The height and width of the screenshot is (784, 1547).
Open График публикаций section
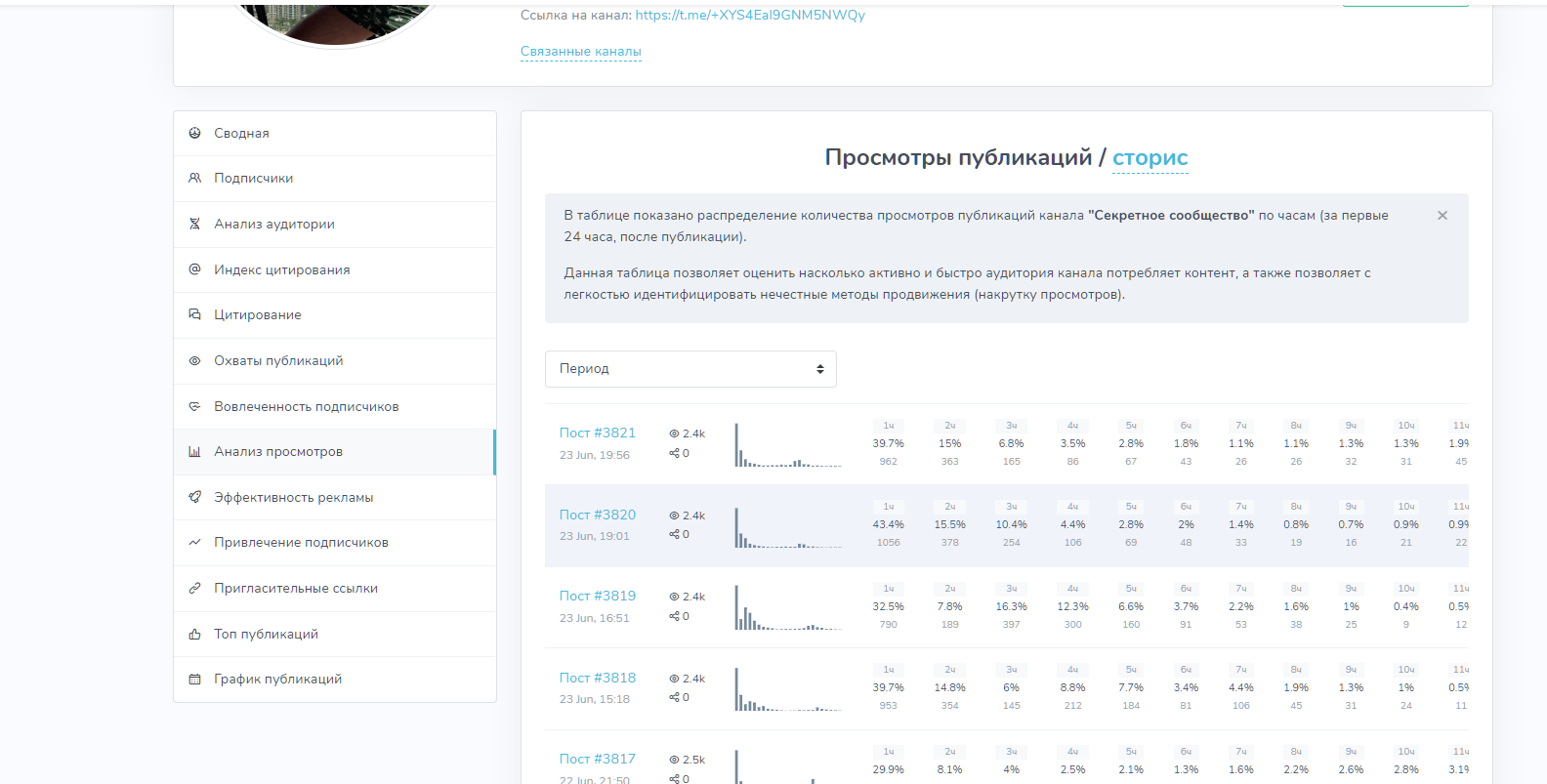(x=335, y=679)
